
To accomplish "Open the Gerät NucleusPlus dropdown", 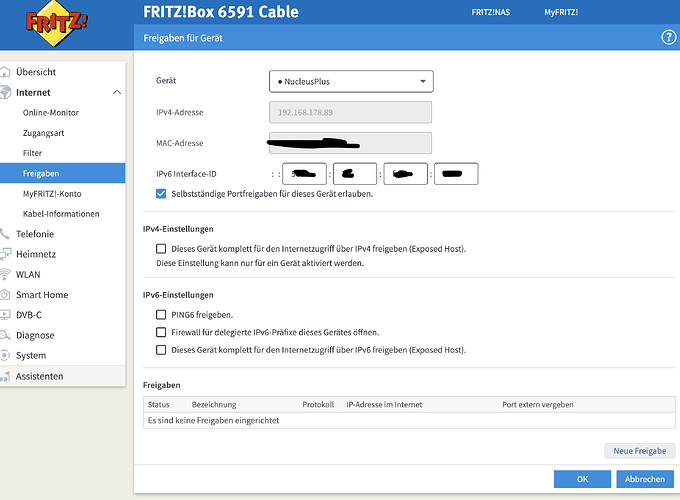I will 350,81.
